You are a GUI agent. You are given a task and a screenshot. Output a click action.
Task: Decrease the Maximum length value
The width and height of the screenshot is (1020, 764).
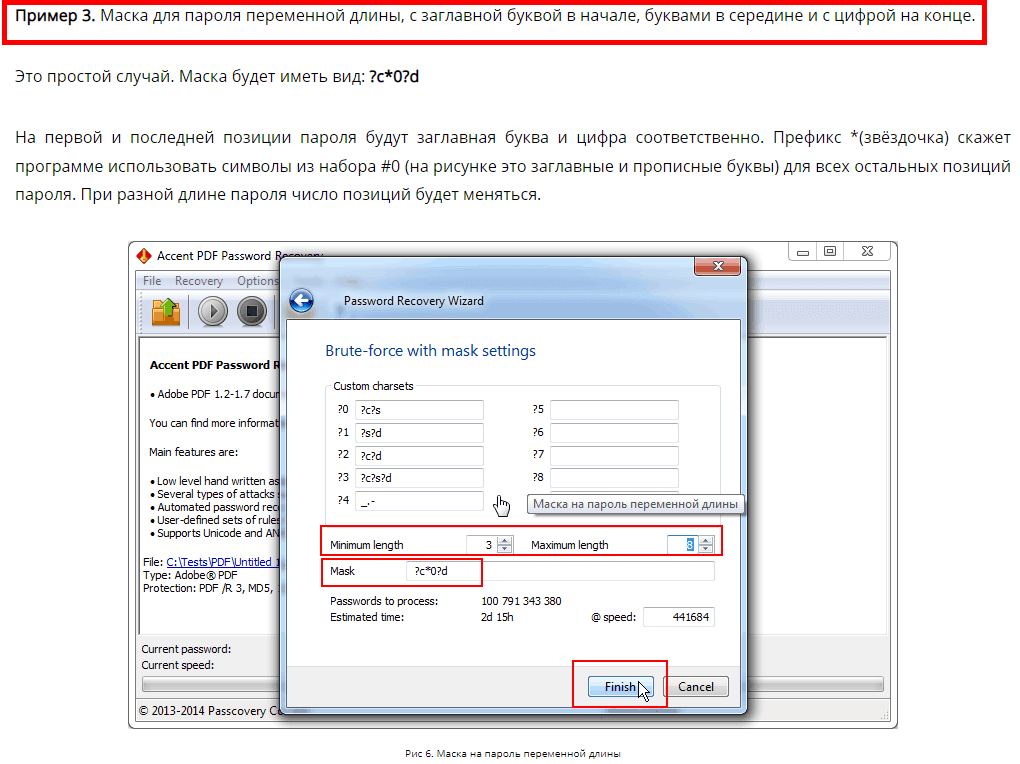pyautogui.click(x=706, y=549)
